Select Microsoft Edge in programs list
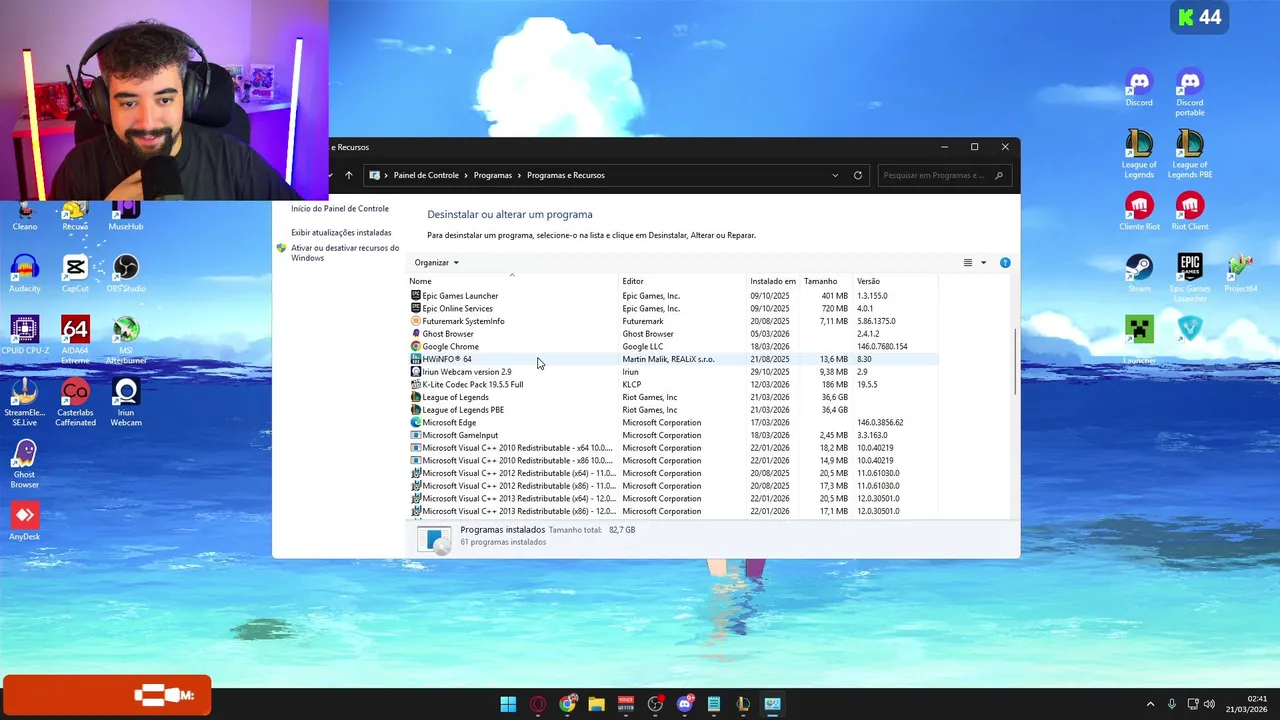Screen dimensions: 1280x720 point(674,423)
